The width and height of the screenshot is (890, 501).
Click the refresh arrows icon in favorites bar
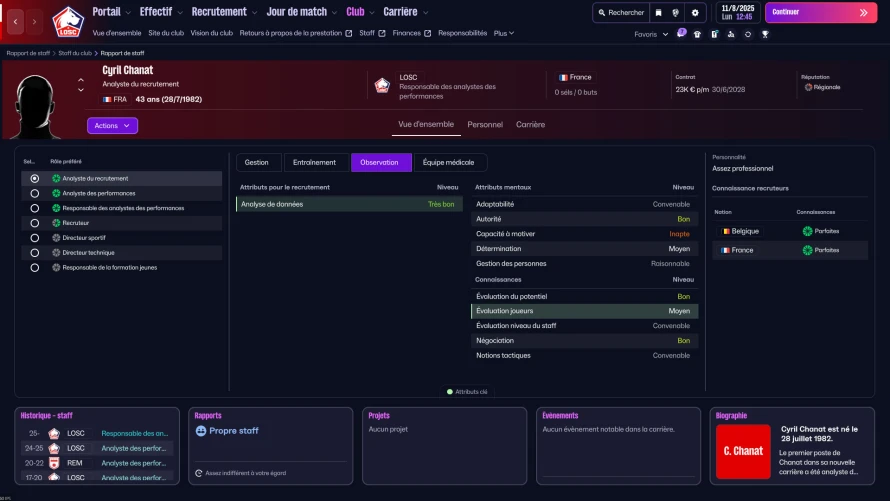tap(748, 34)
